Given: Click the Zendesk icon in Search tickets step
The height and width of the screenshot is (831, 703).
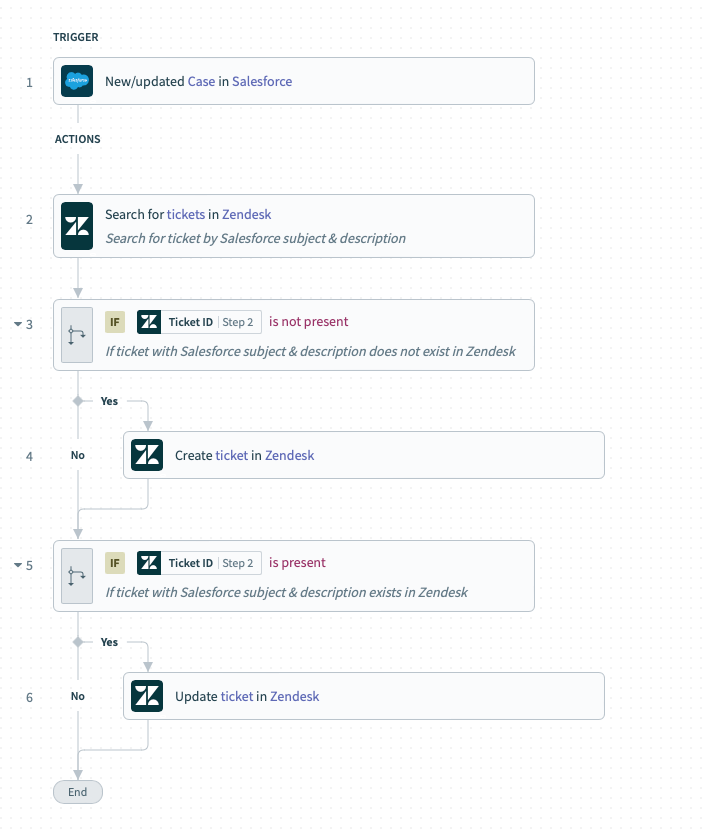Looking at the screenshot, I should [77, 226].
